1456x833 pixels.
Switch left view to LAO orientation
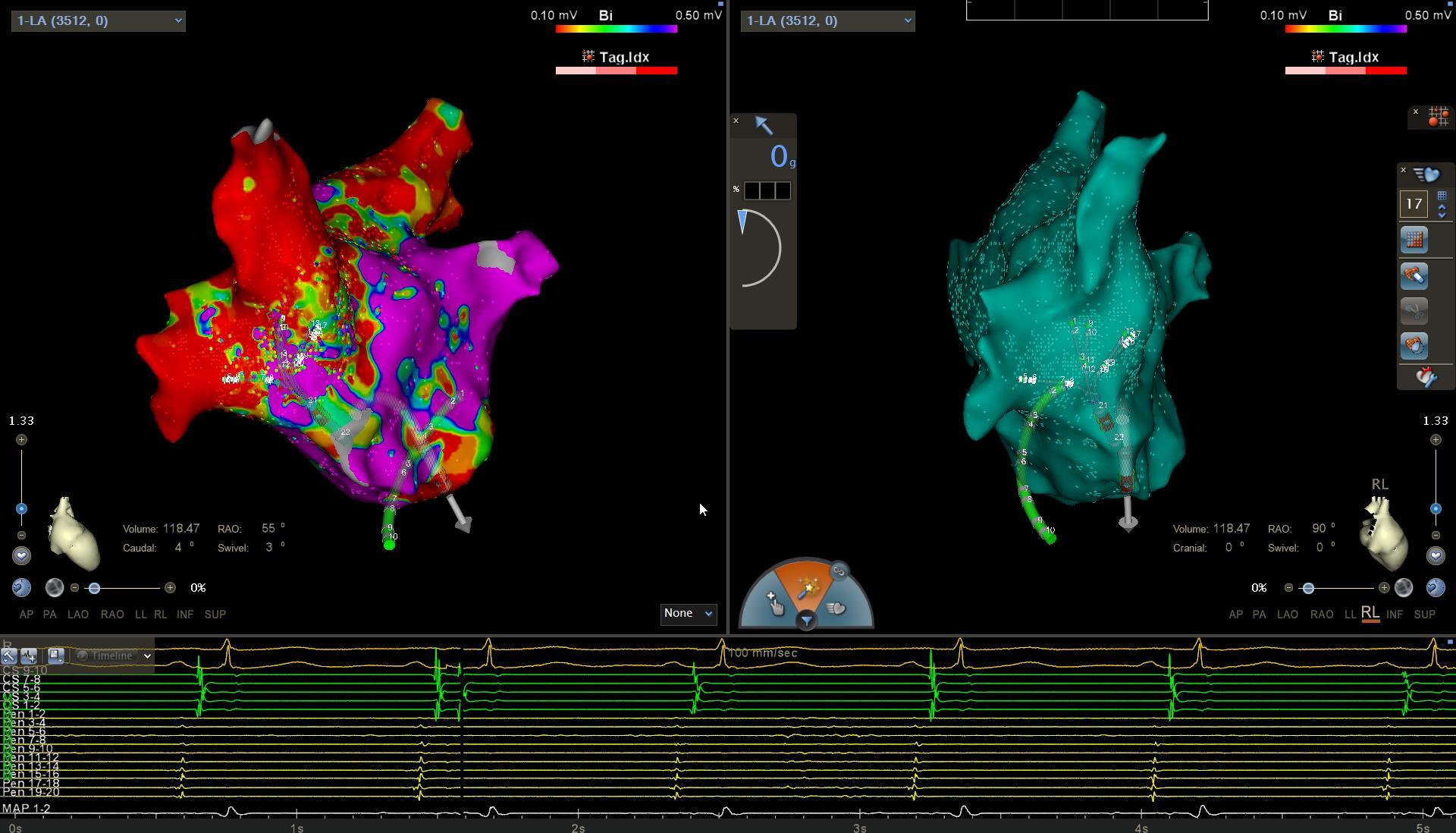point(78,615)
